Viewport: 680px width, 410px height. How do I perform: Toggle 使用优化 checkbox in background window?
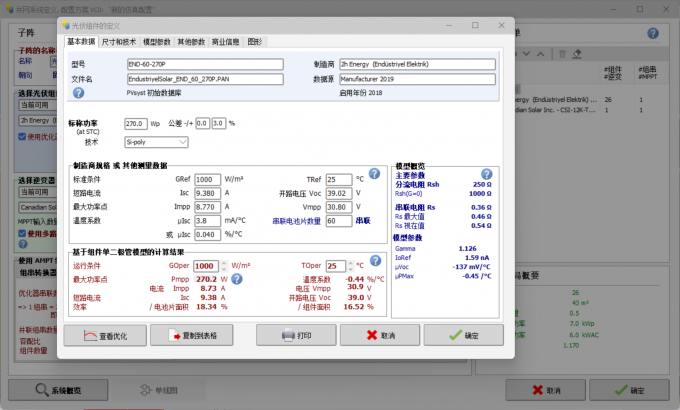(22, 137)
